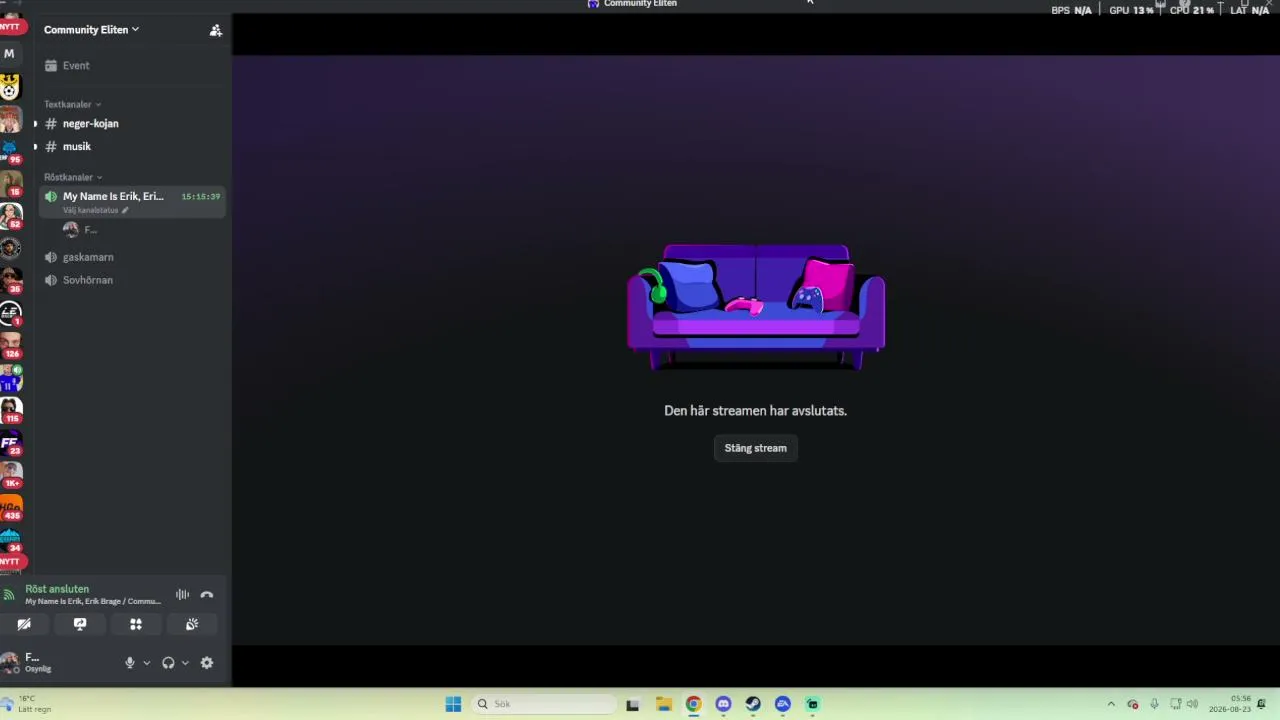
Task: Open File Explorer from the taskbar
Action: pyautogui.click(x=663, y=704)
